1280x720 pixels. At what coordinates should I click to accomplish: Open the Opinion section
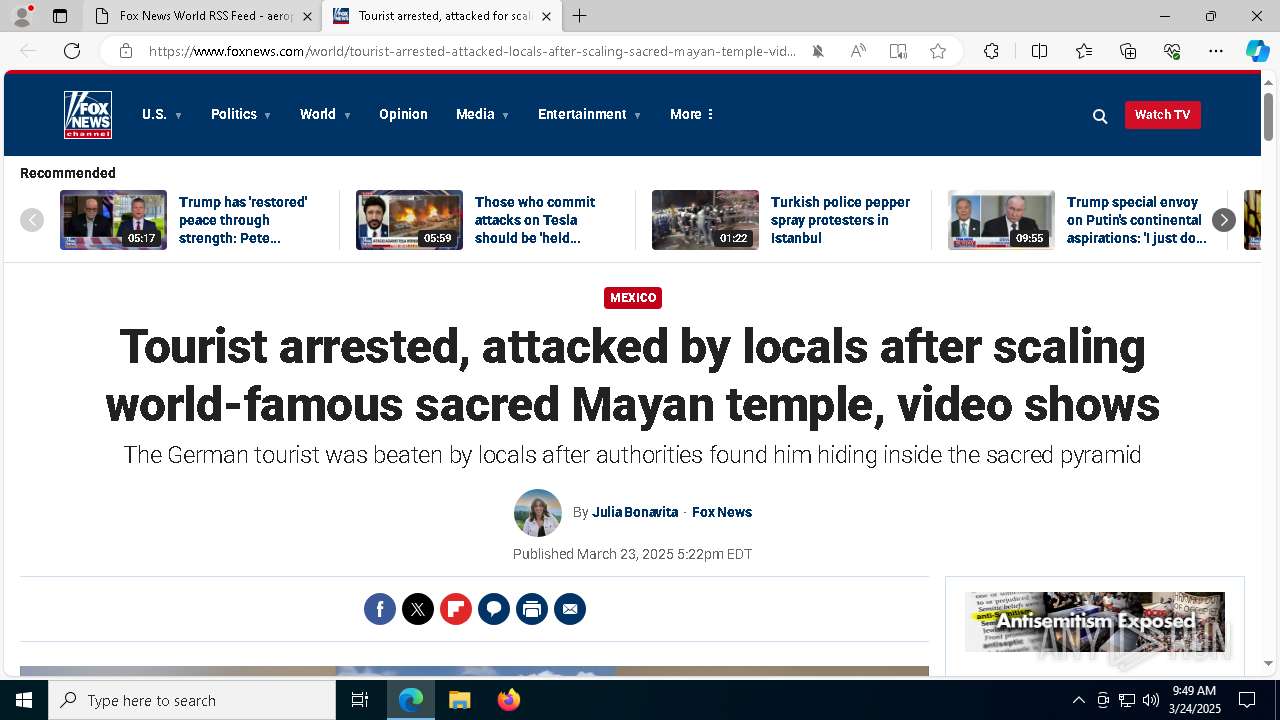[403, 115]
